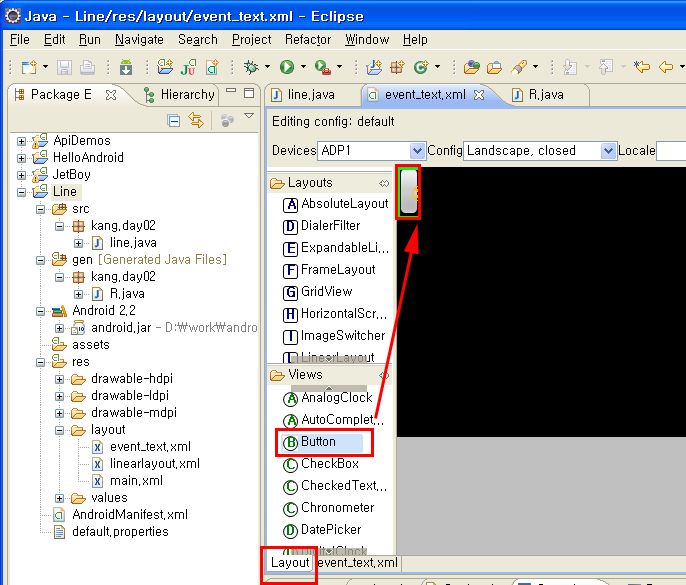Collapse the src folder node
686x585 pixels.
(40, 209)
